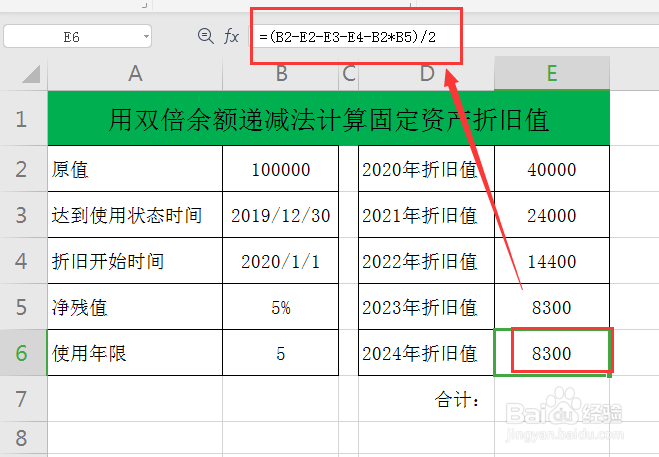The width and height of the screenshot is (659, 457).
Task: Select row 8 header
Action: (x=24, y=438)
